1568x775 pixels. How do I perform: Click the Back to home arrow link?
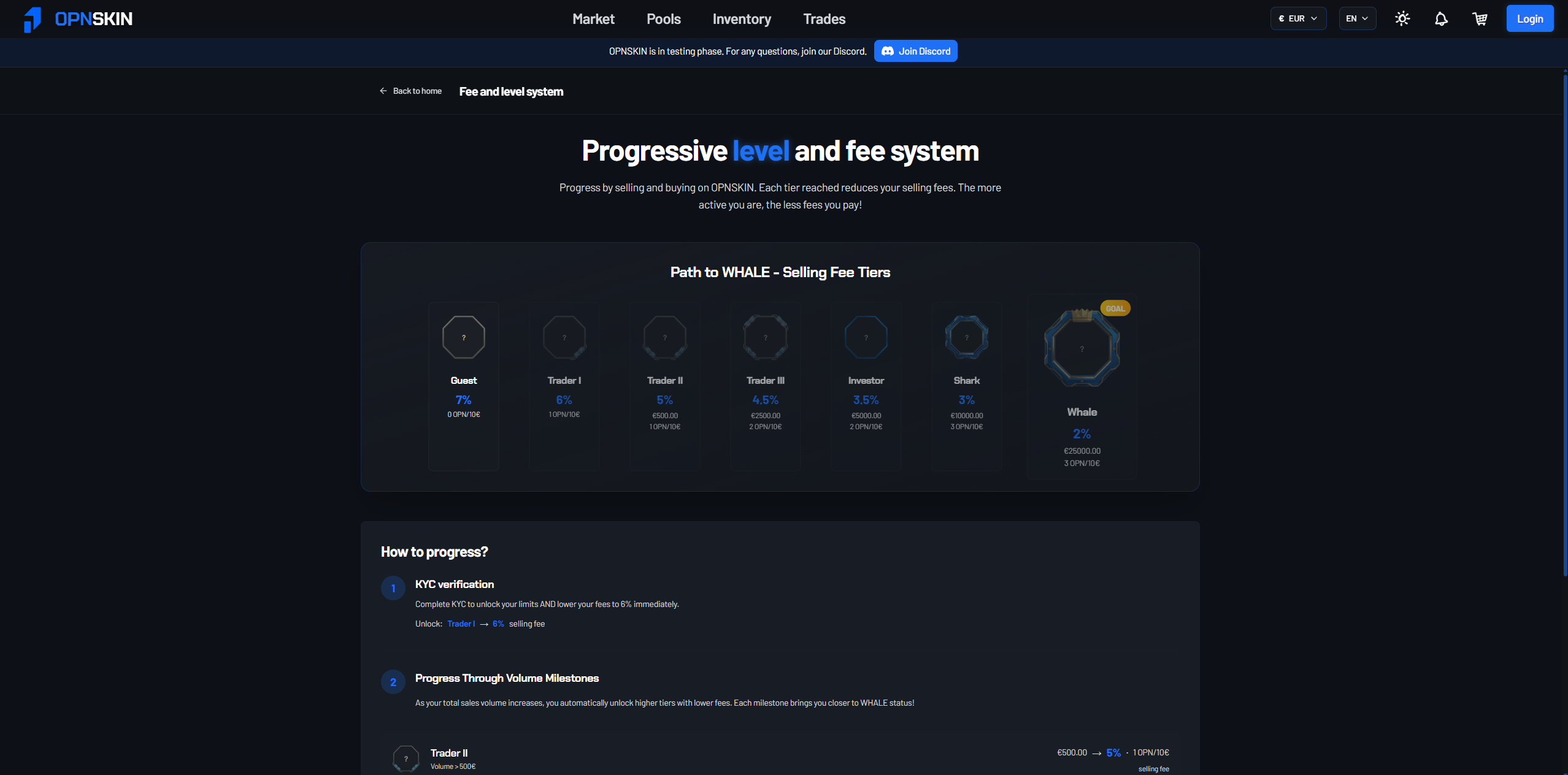click(x=383, y=91)
